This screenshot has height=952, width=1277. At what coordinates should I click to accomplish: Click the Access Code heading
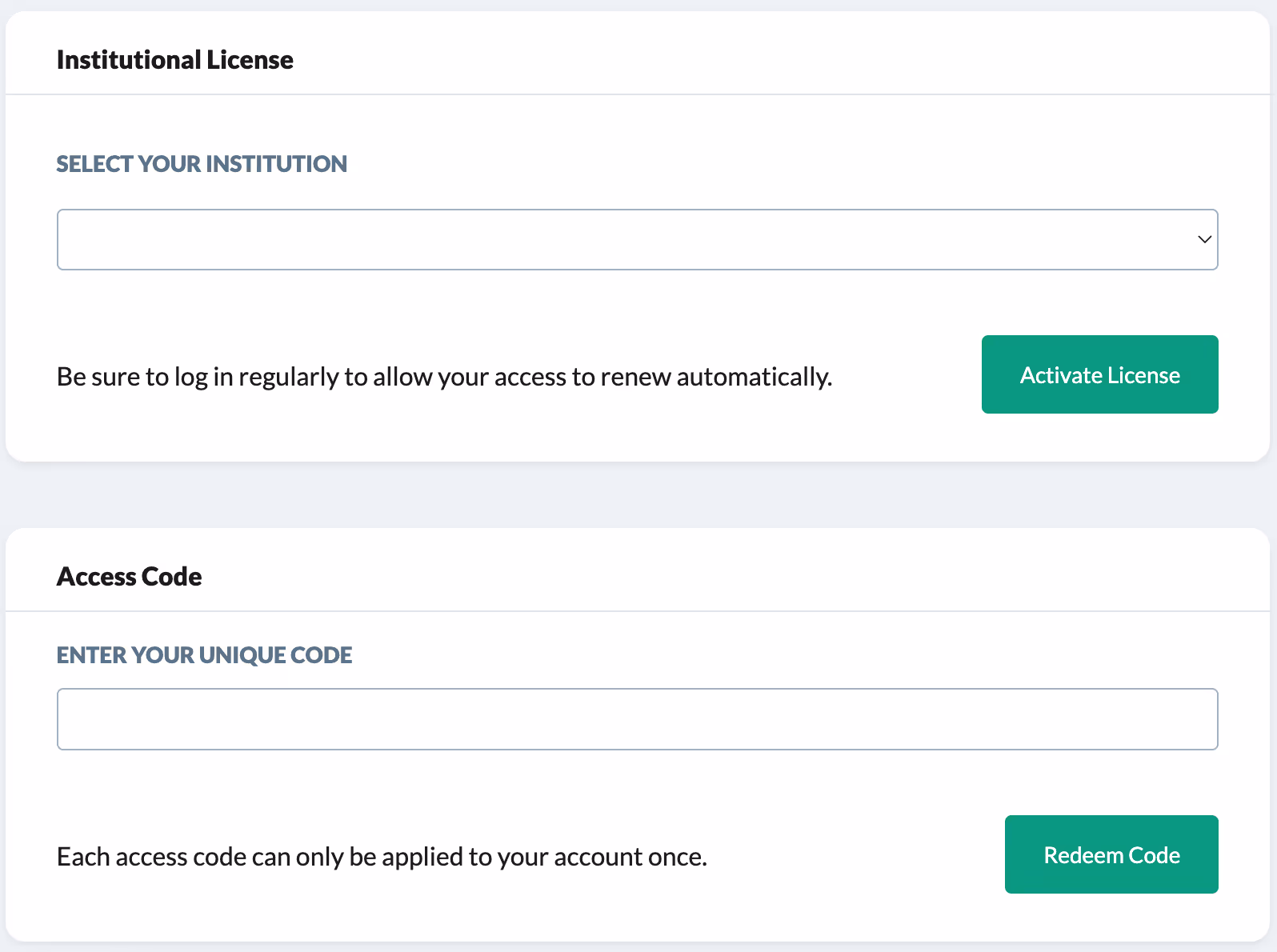coord(129,577)
